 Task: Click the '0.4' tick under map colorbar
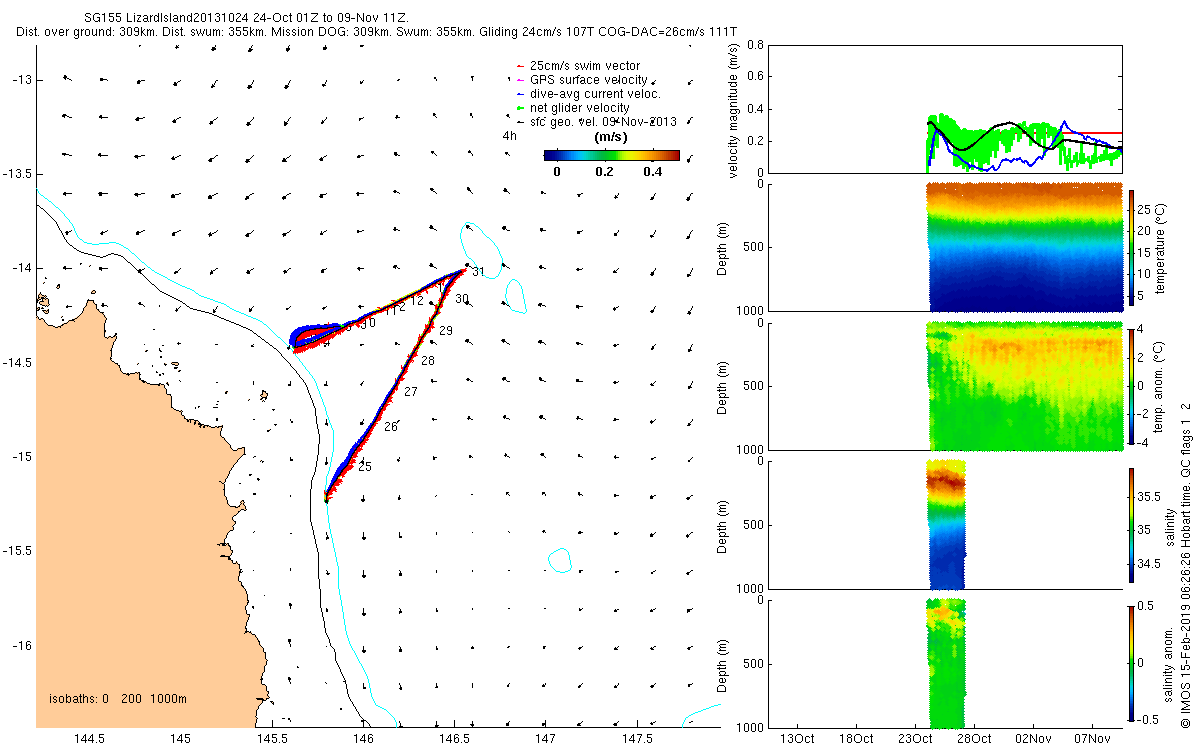654,172
